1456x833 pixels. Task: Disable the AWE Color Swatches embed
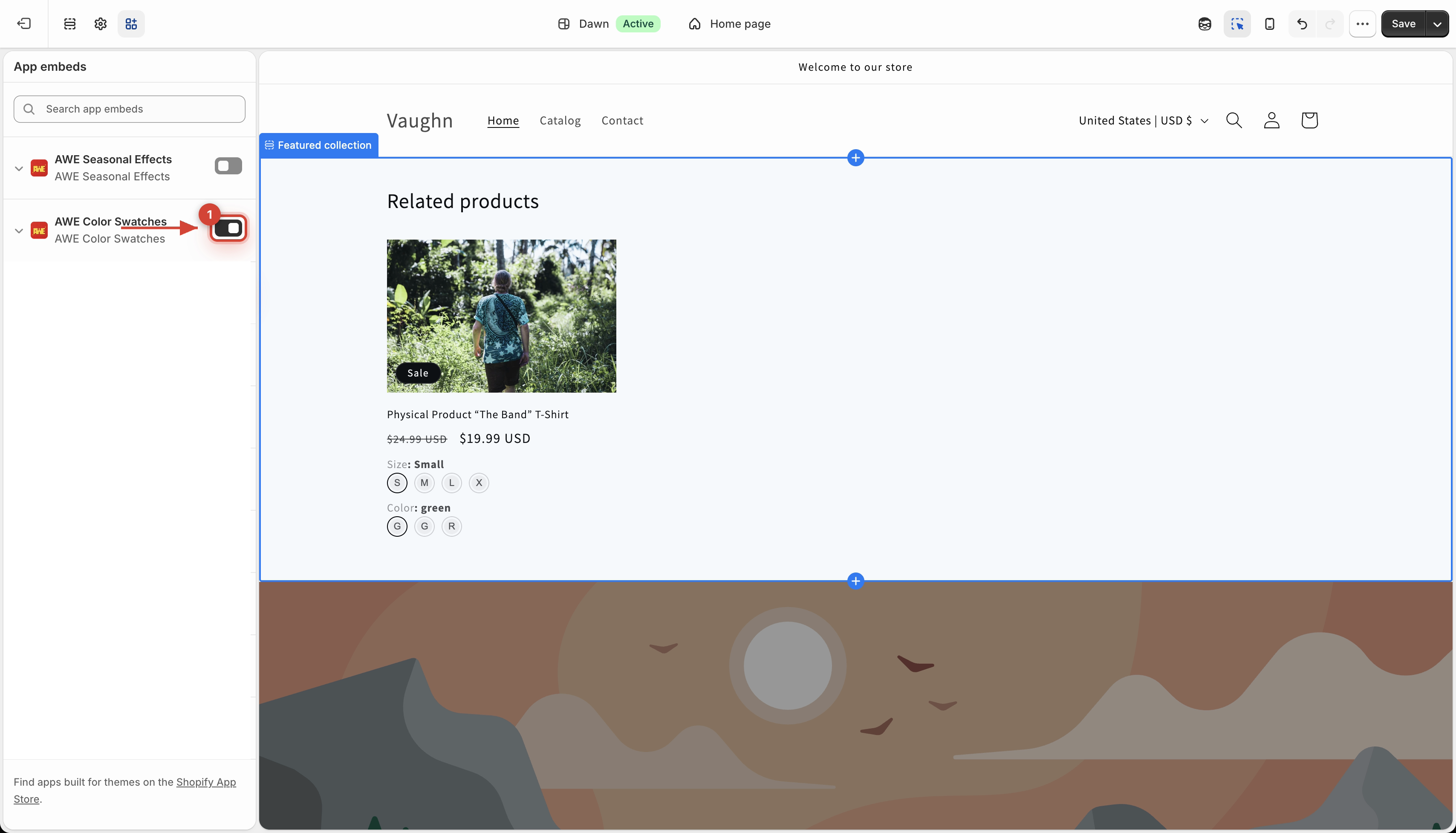(x=228, y=228)
